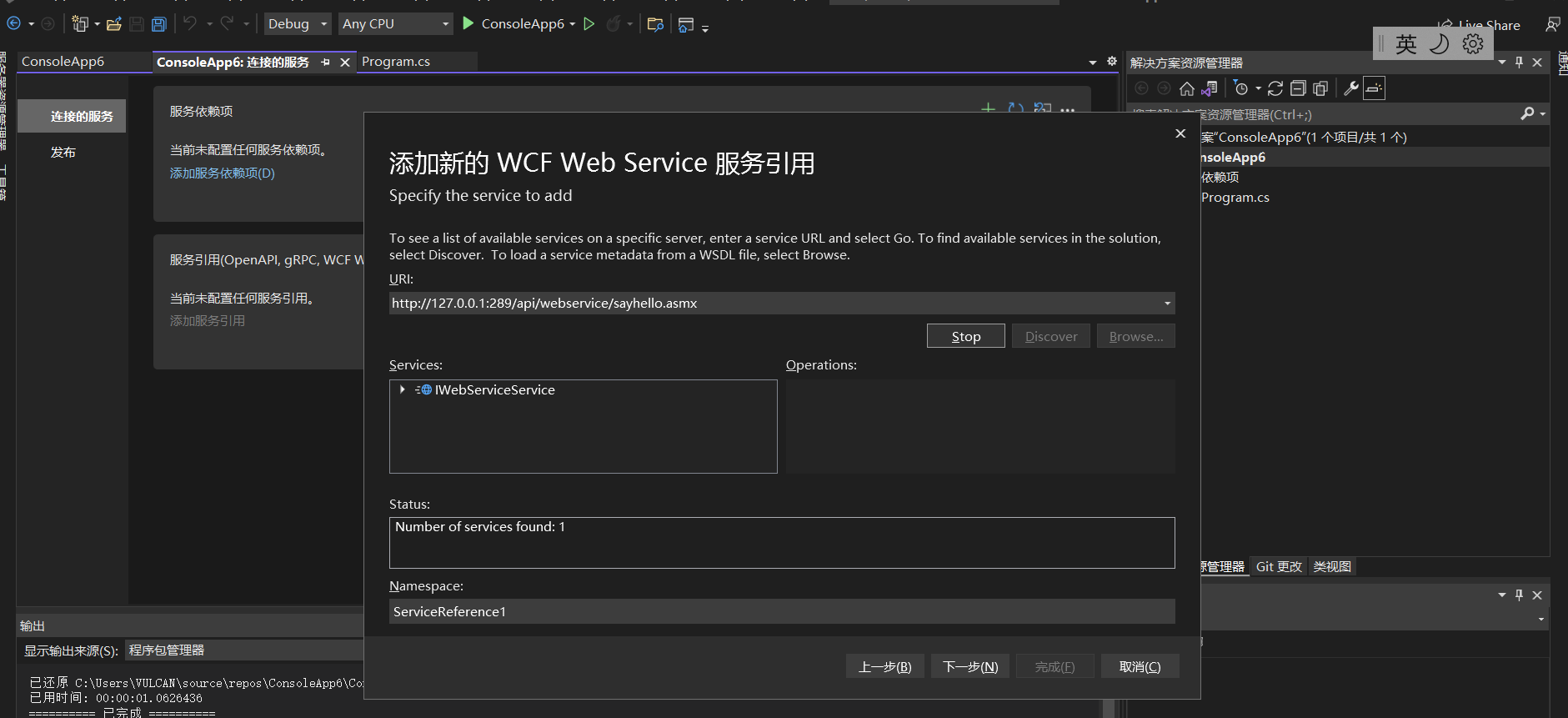Screen dimensions: 1568x718
Task: Expand the IWebServiceService tree node
Action: pos(403,389)
